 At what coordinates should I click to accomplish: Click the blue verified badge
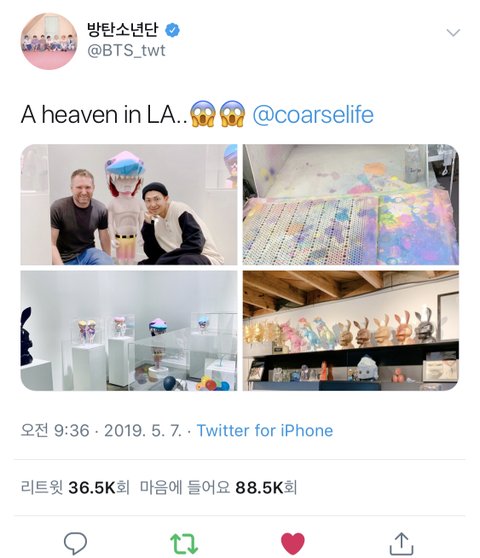click(x=172, y=30)
